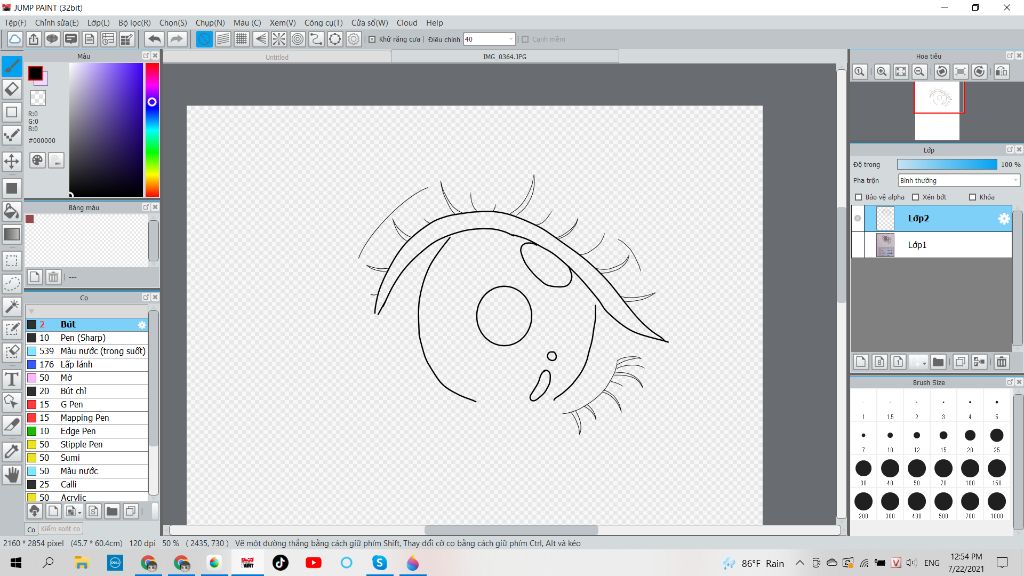Image resolution: width=1024 pixels, height=576 pixels.
Task: Open the color palette wheel button
Action: tap(37, 160)
